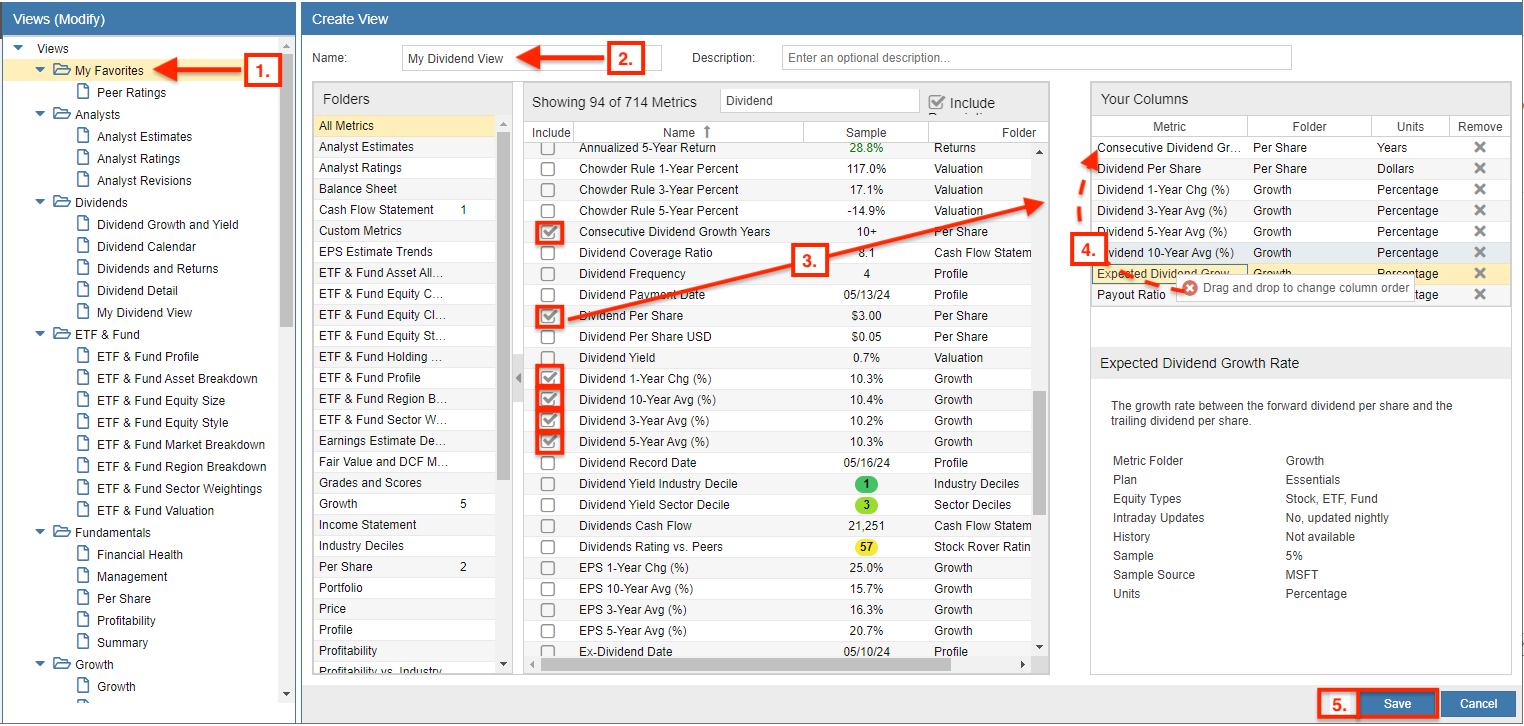The height and width of the screenshot is (726, 1524).
Task: Click the Dividend Detail document icon
Action: (x=84, y=290)
